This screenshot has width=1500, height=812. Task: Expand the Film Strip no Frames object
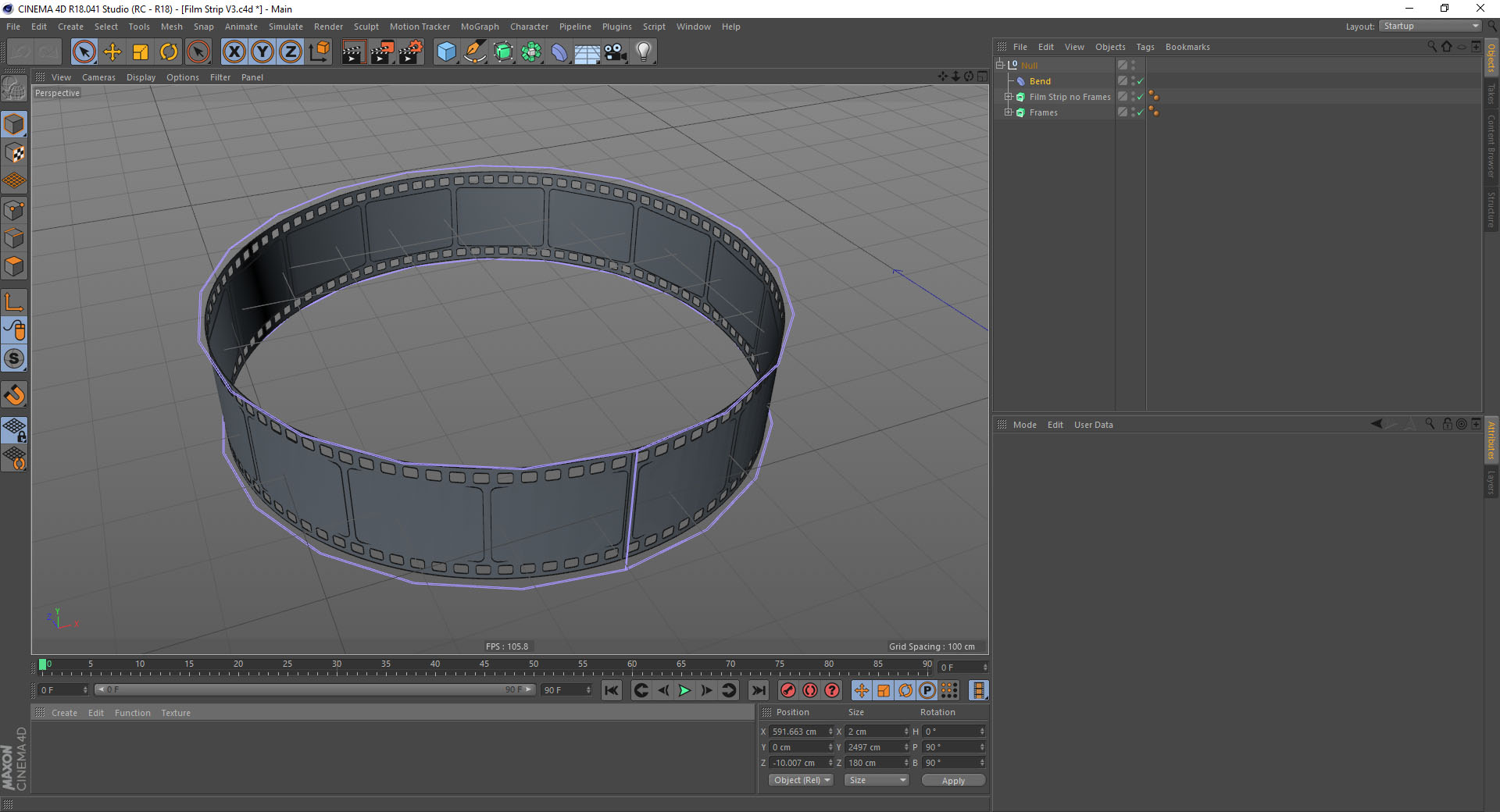coord(1008,97)
